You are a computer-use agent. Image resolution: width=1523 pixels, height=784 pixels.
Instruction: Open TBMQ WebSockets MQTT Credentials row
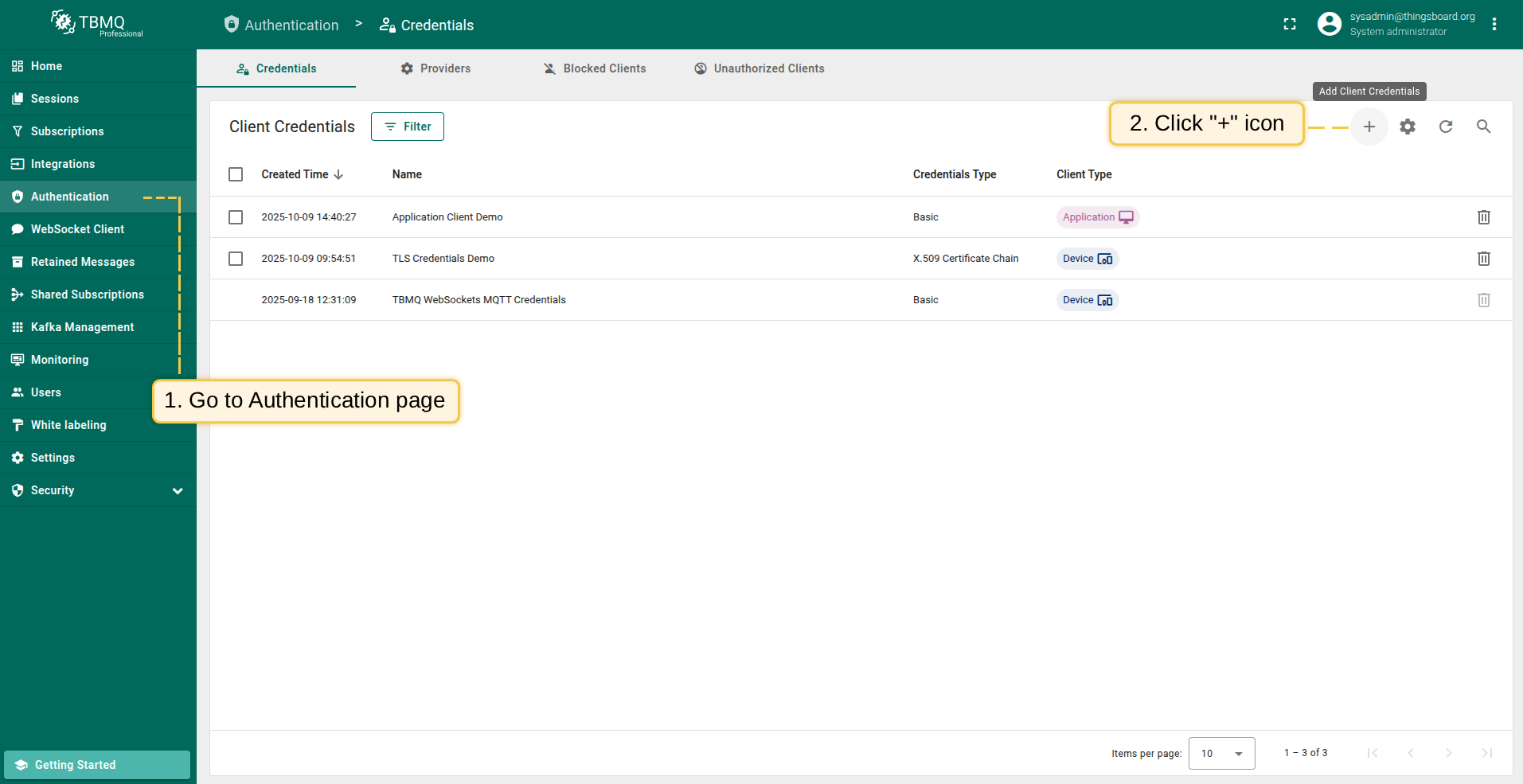[x=478, y=300]
